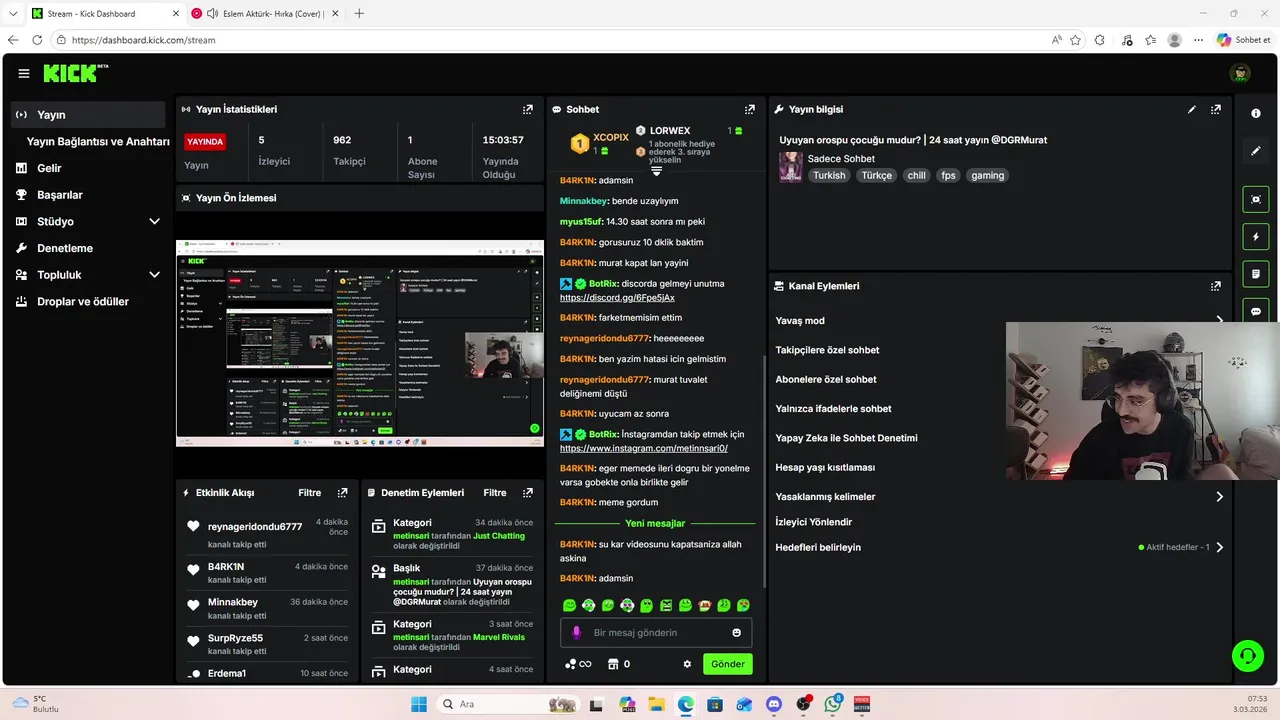Screen dimensions: 1280x720
Task: Favorite this page with the star icon
Action: 1075,40
